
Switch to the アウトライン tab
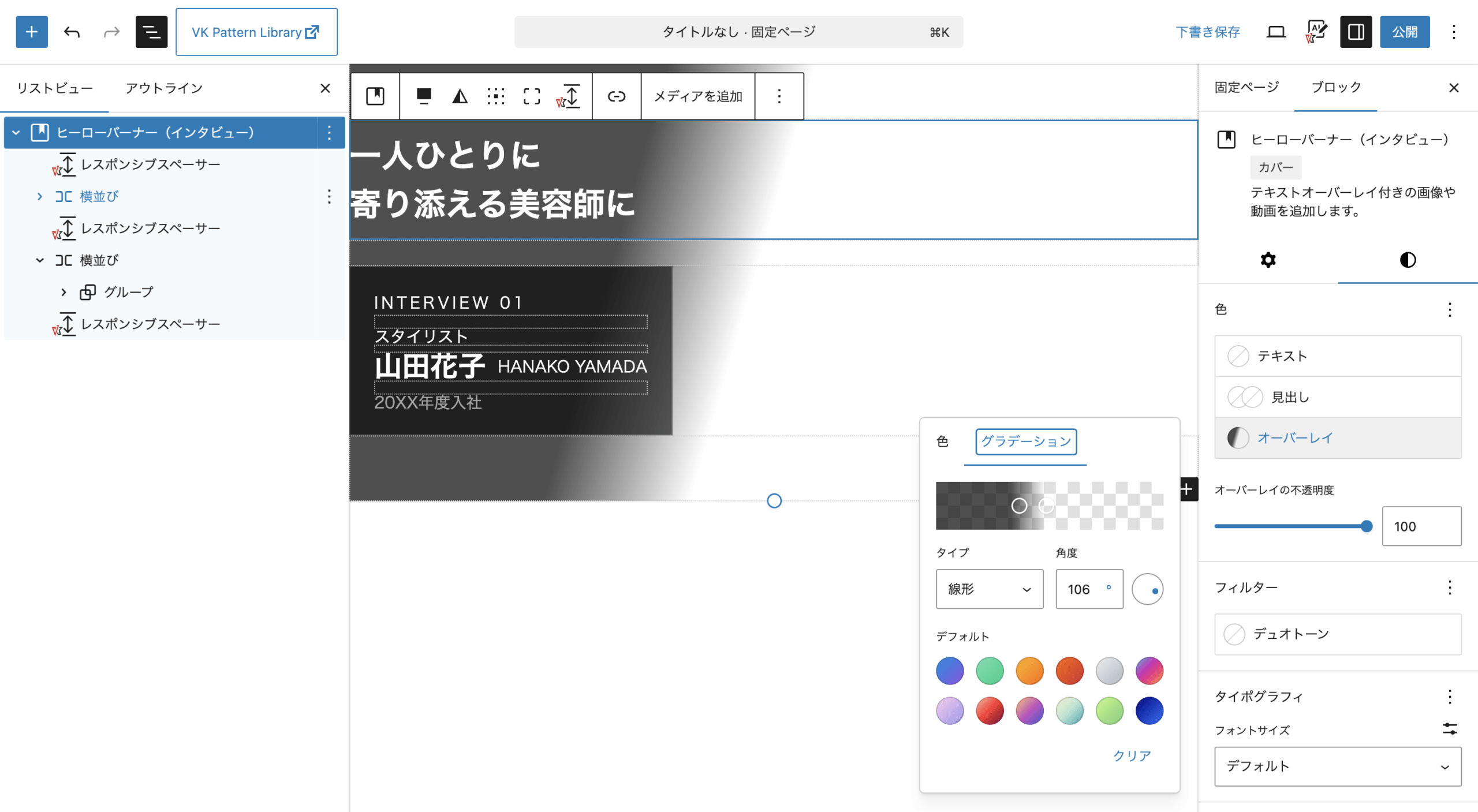tap(164, 88)
